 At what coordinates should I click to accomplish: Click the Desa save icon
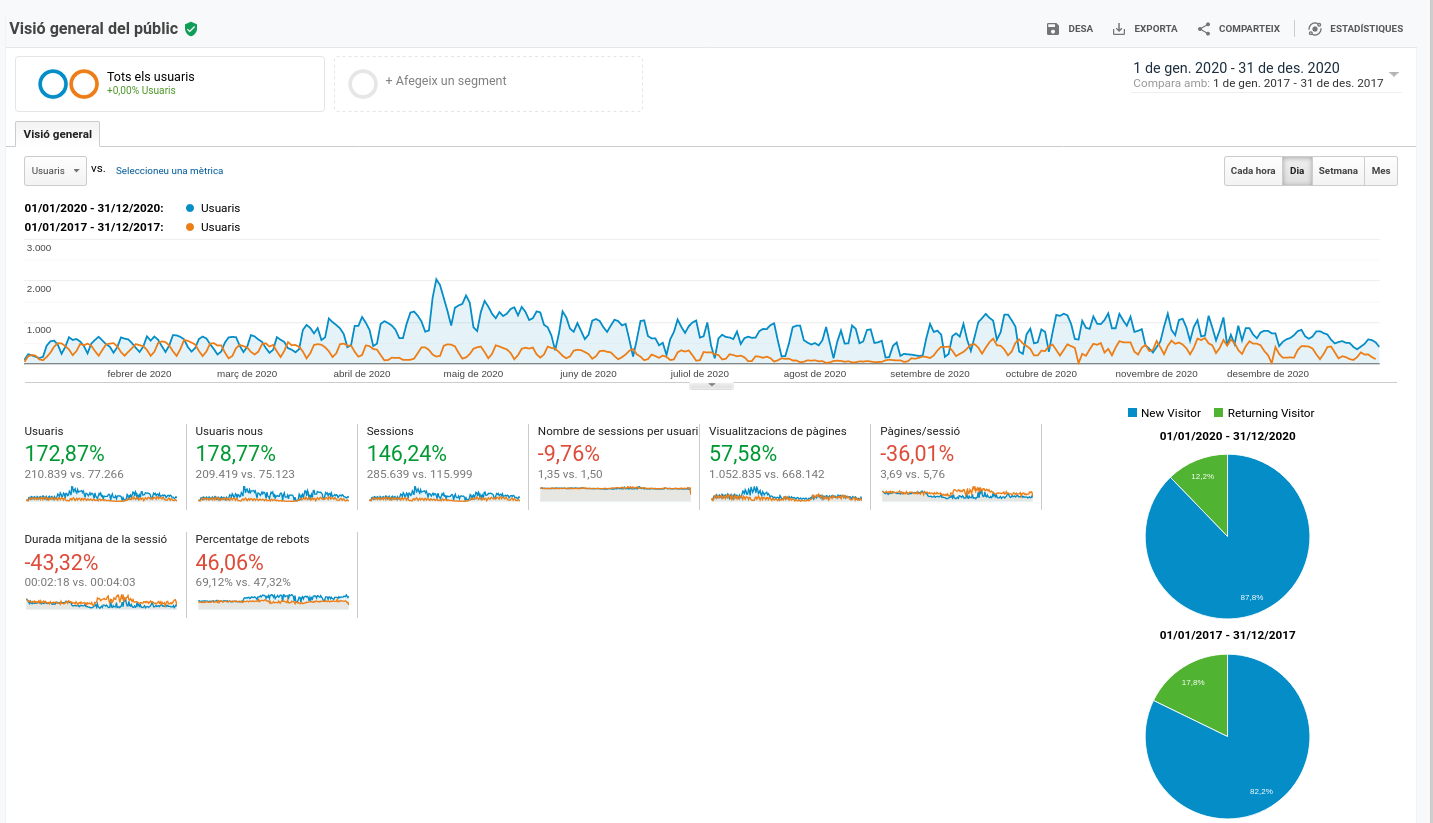pos(1052,29)
